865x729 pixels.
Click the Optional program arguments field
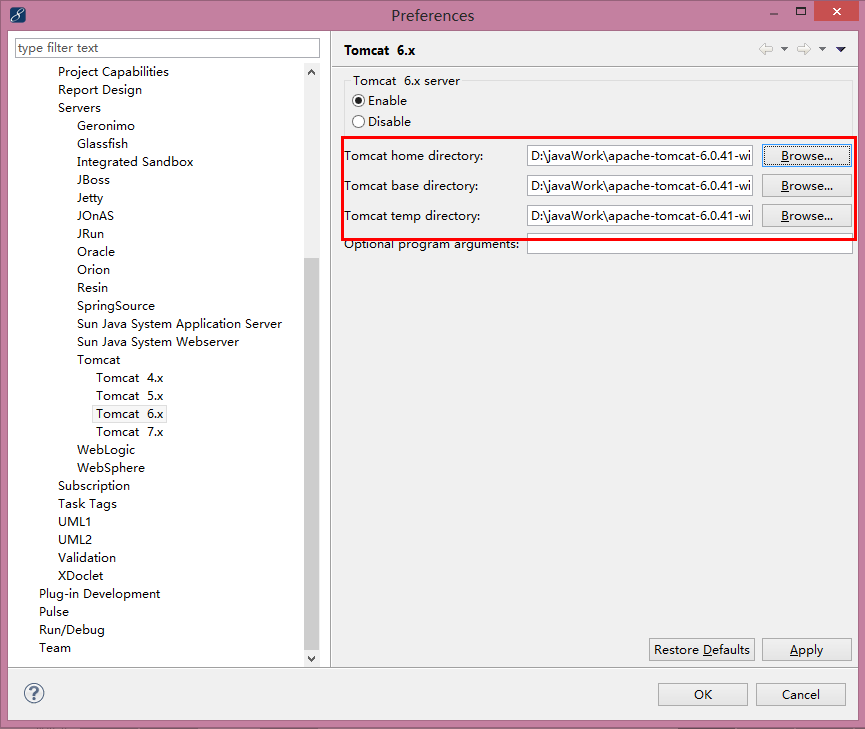pos(690,244)
